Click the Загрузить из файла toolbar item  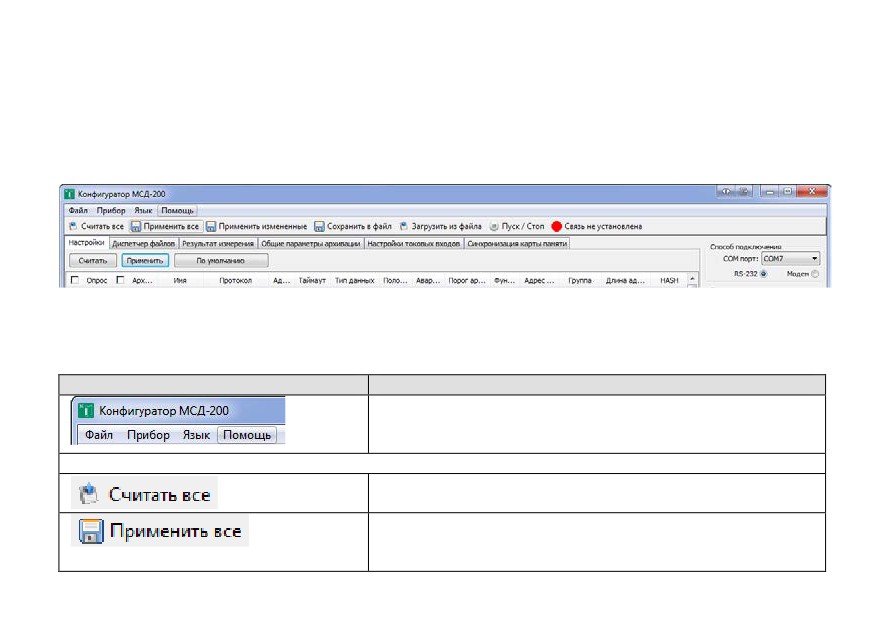point(440,226)
